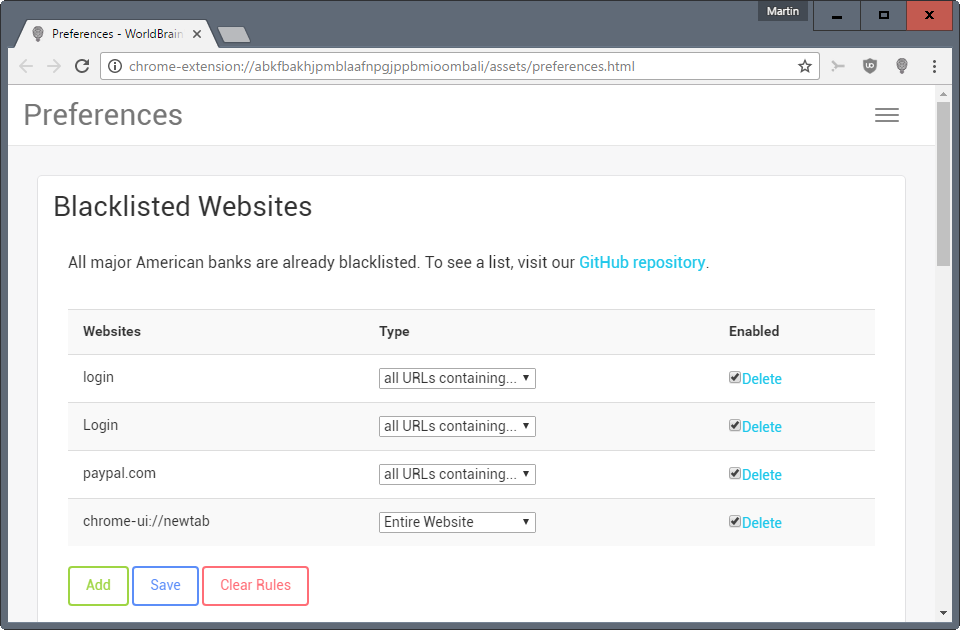Click the address bar URL field
960x630 pixels.
[459, 66]
